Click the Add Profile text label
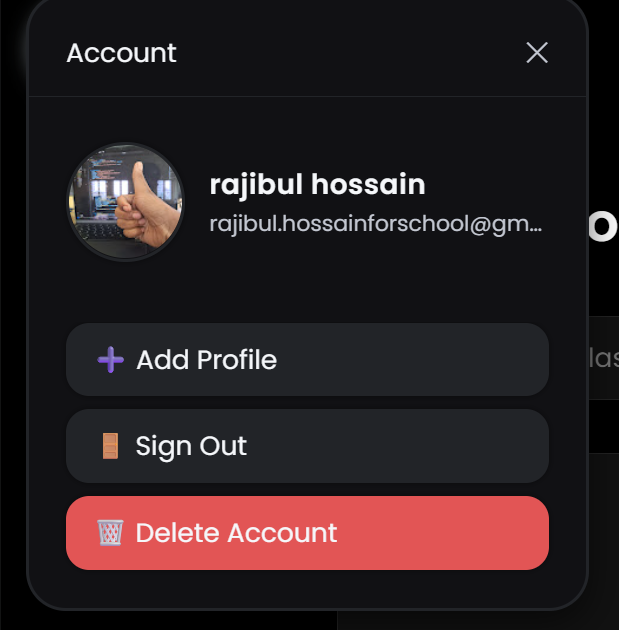Viewport: 619px width, 630px height. click(x=206, y=360)
